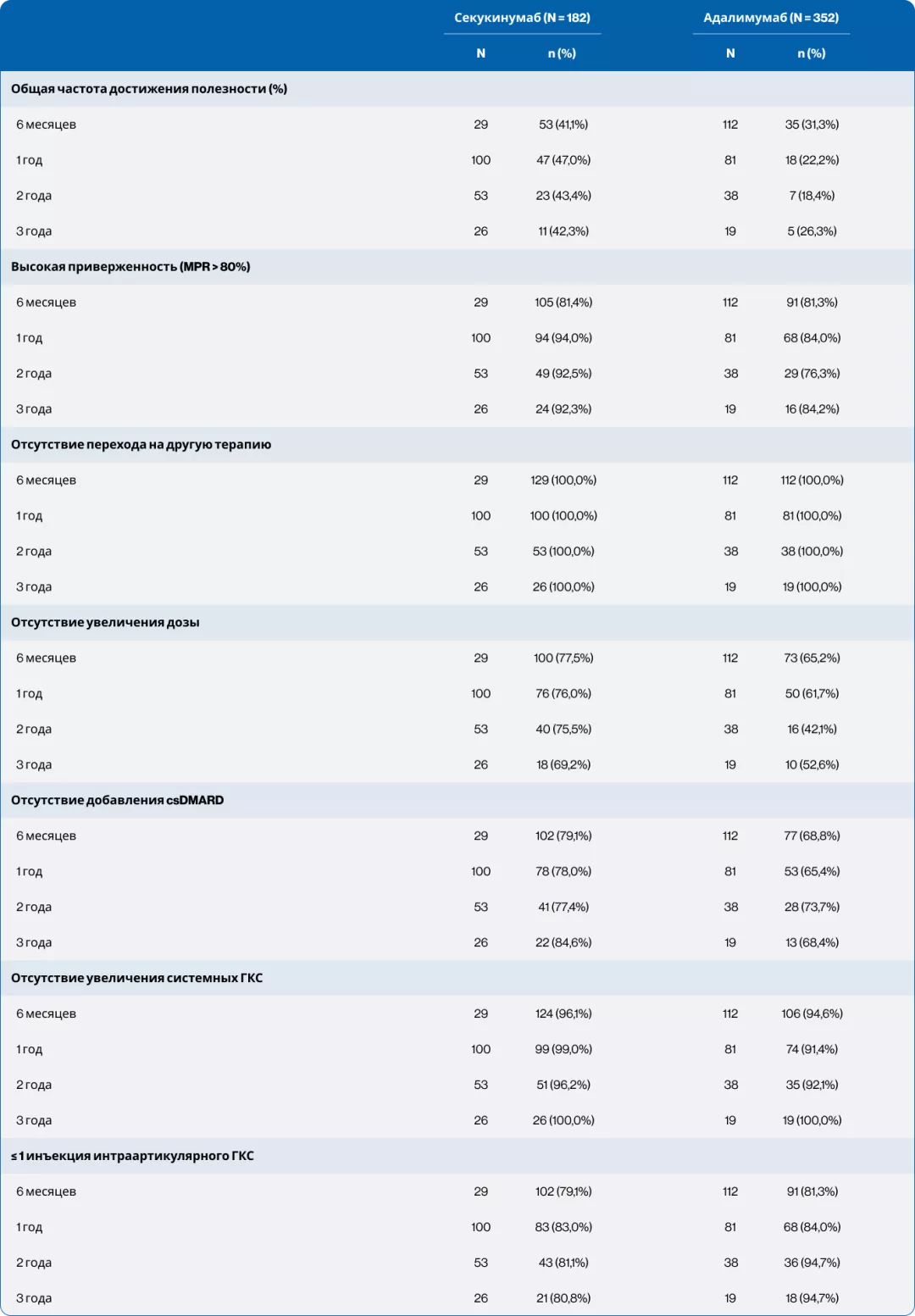Click the Отсутствие перехода на другую терапию heading
This screenshot has width=915, height=1316.
coord(141,445)
